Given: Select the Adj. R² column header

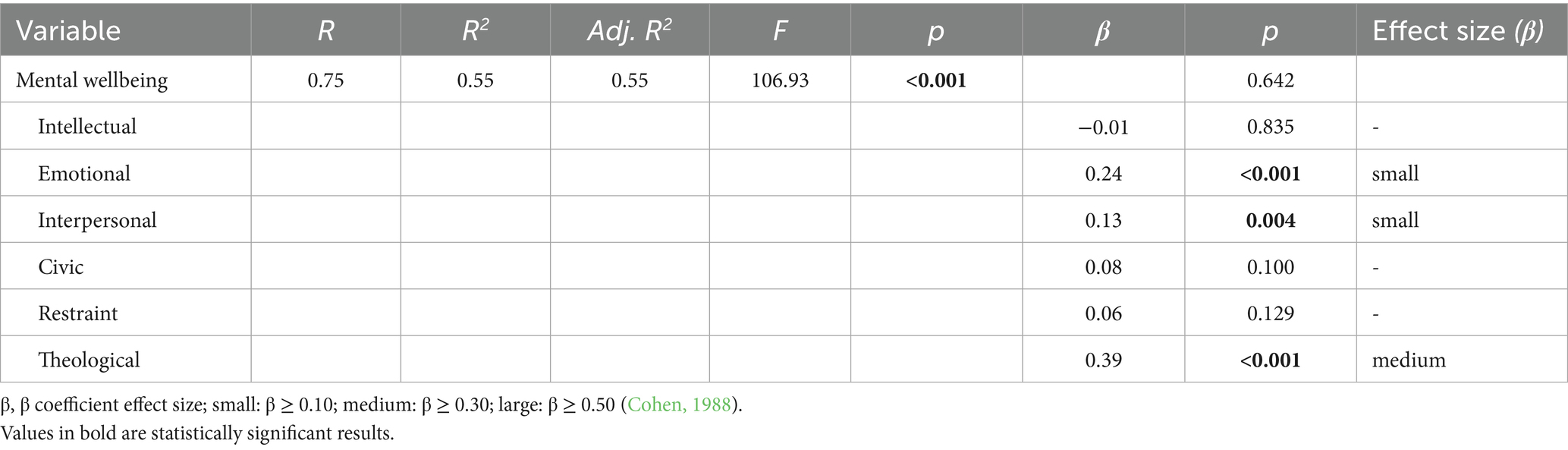Looking at the screenshot, I should (629, 31).
